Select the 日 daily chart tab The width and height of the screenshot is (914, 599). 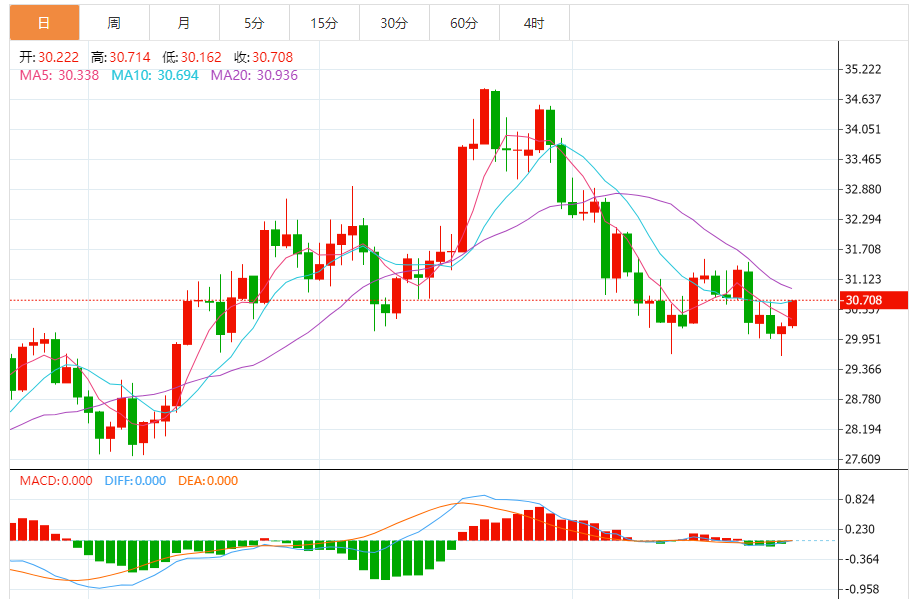tap(44, 23)
